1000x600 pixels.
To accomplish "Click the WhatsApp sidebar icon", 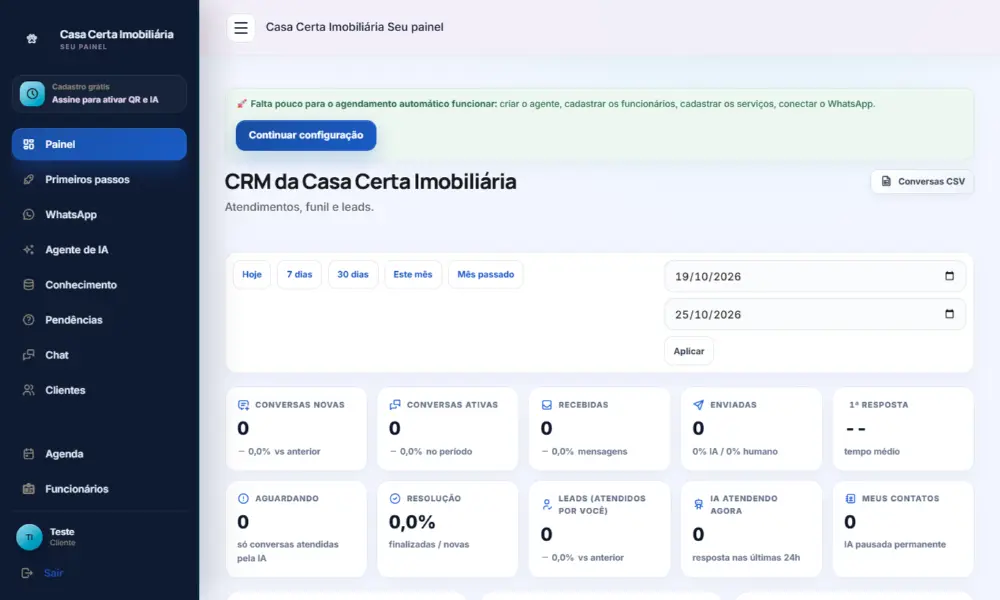I will [x=29, y=214].
